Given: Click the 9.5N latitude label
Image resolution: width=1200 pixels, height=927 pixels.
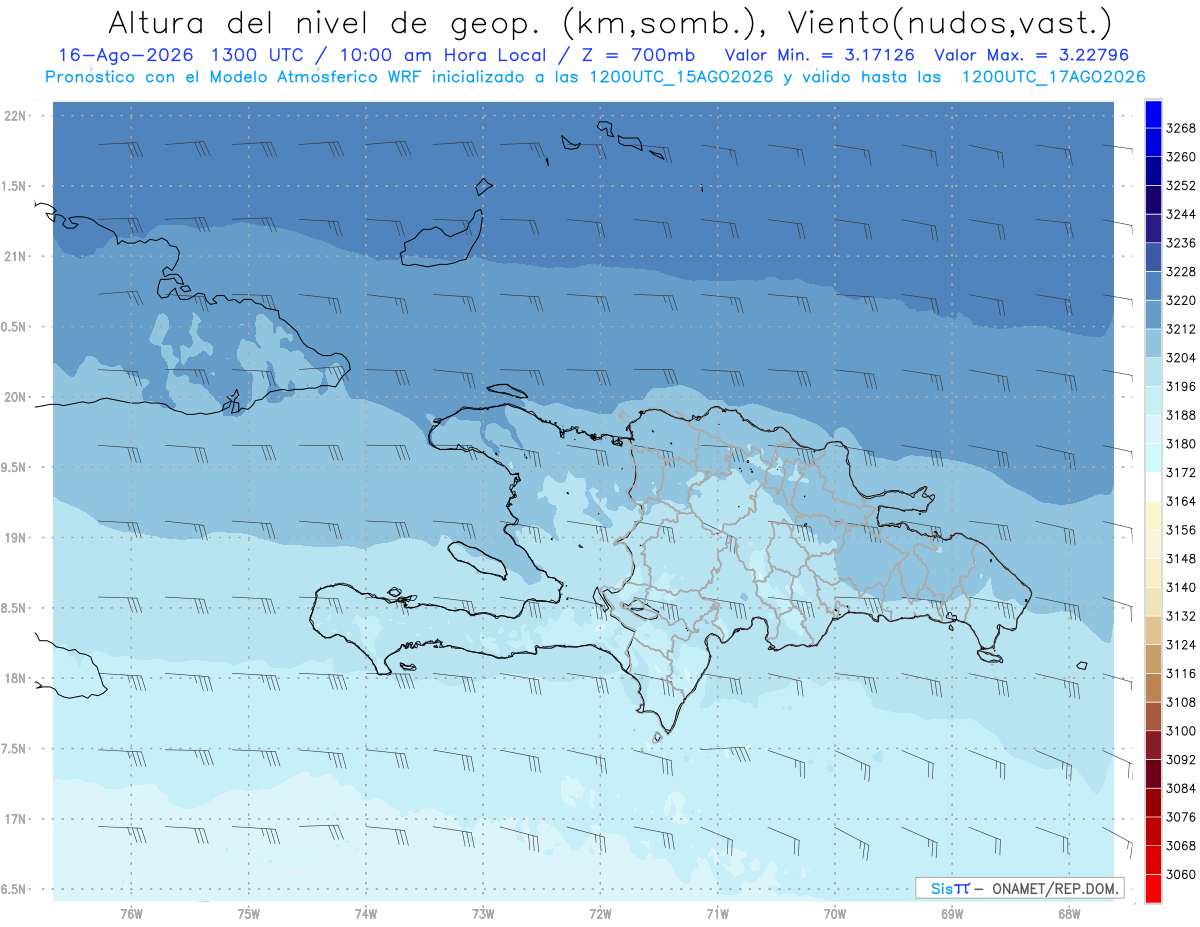Looking at the screenshot, I should click(x=14, y=468).
